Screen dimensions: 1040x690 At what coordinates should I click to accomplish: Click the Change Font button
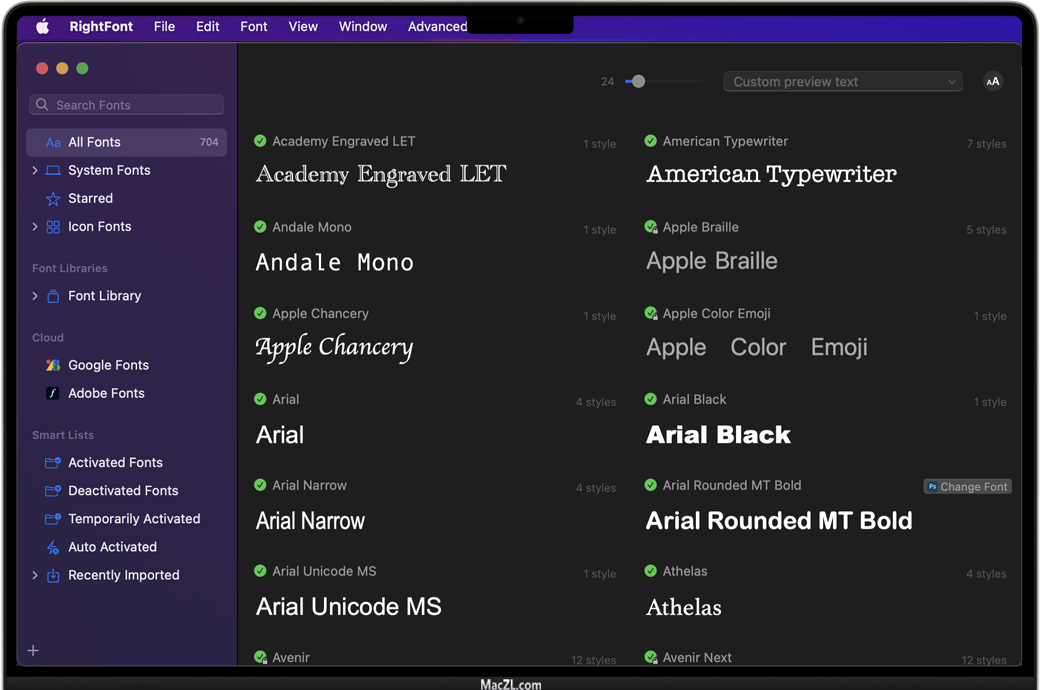coord(967,487)
